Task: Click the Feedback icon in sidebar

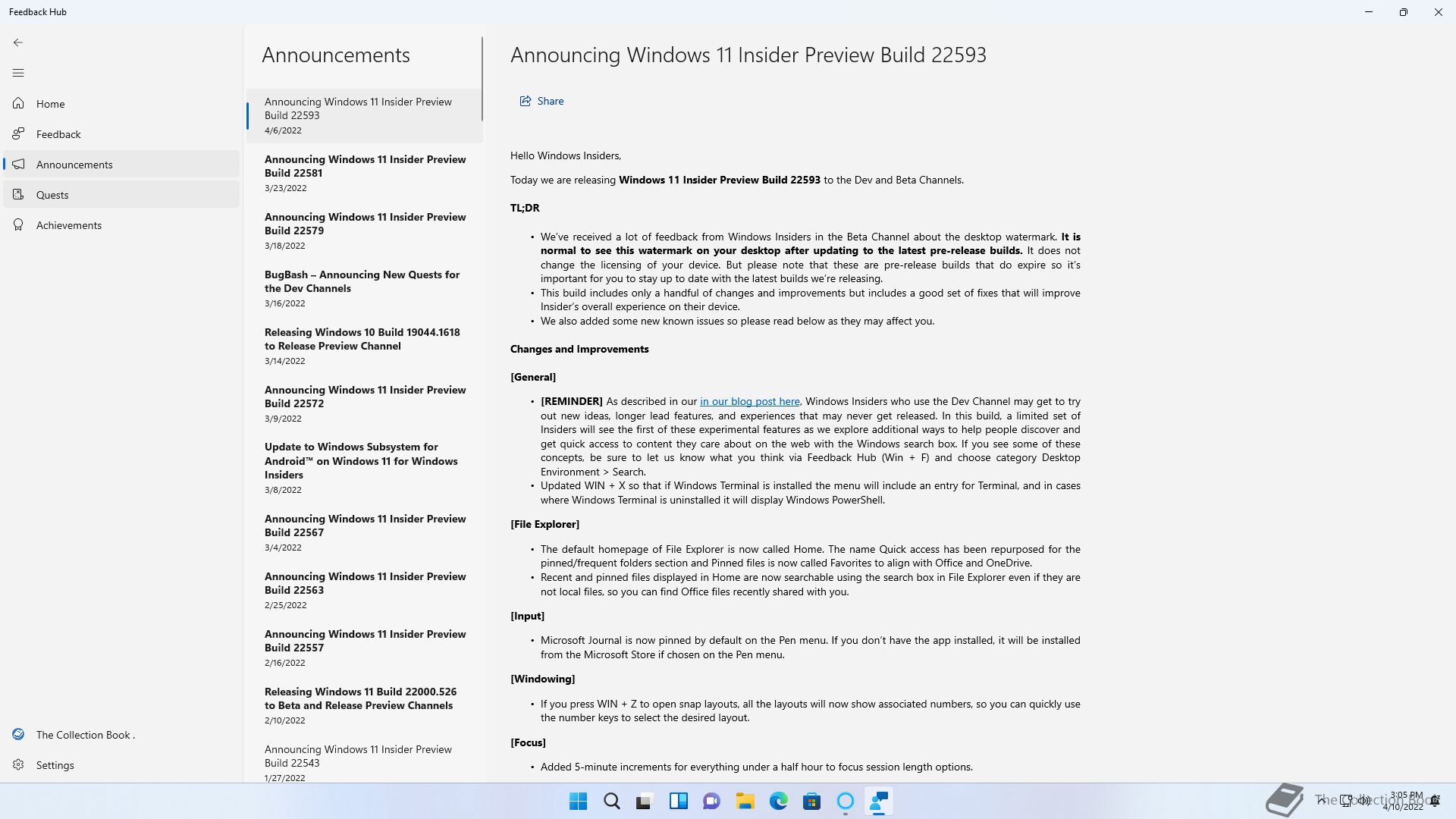Action: click(18, 134)
